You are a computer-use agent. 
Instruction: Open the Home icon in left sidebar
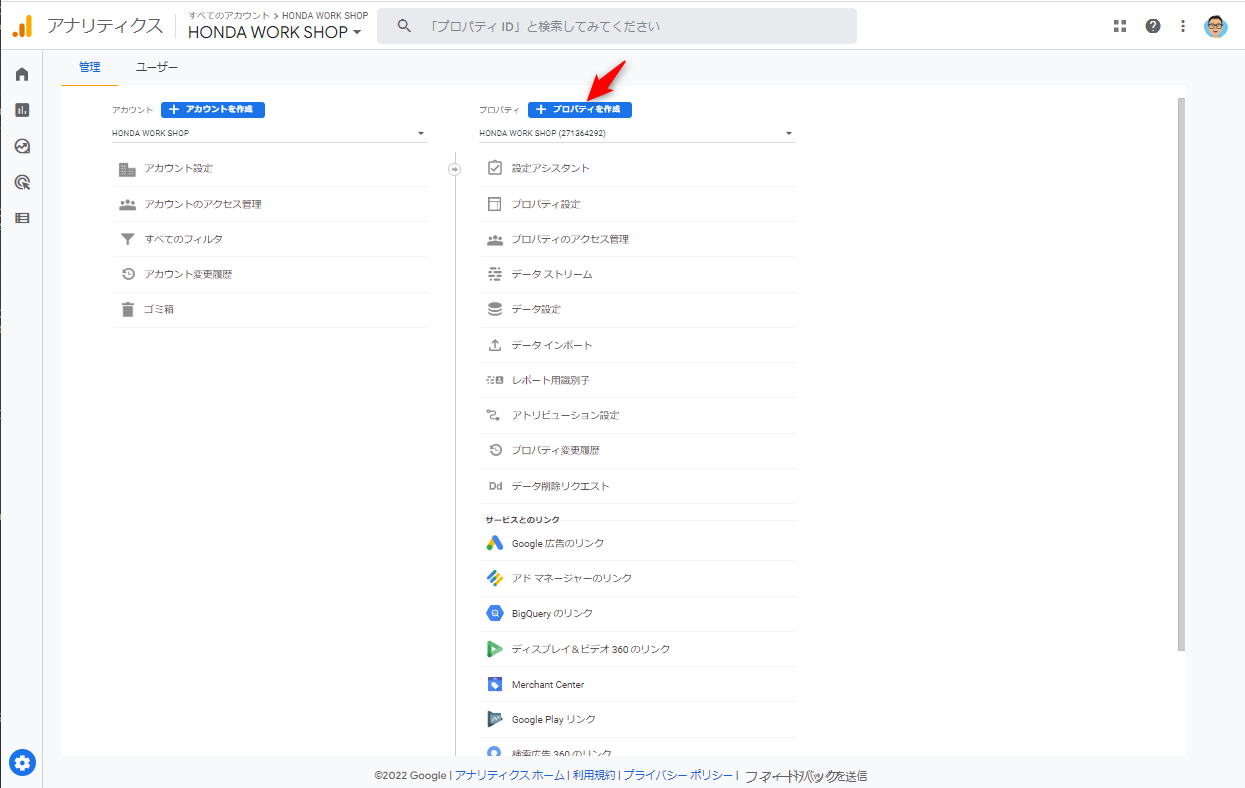click(22, 74)
